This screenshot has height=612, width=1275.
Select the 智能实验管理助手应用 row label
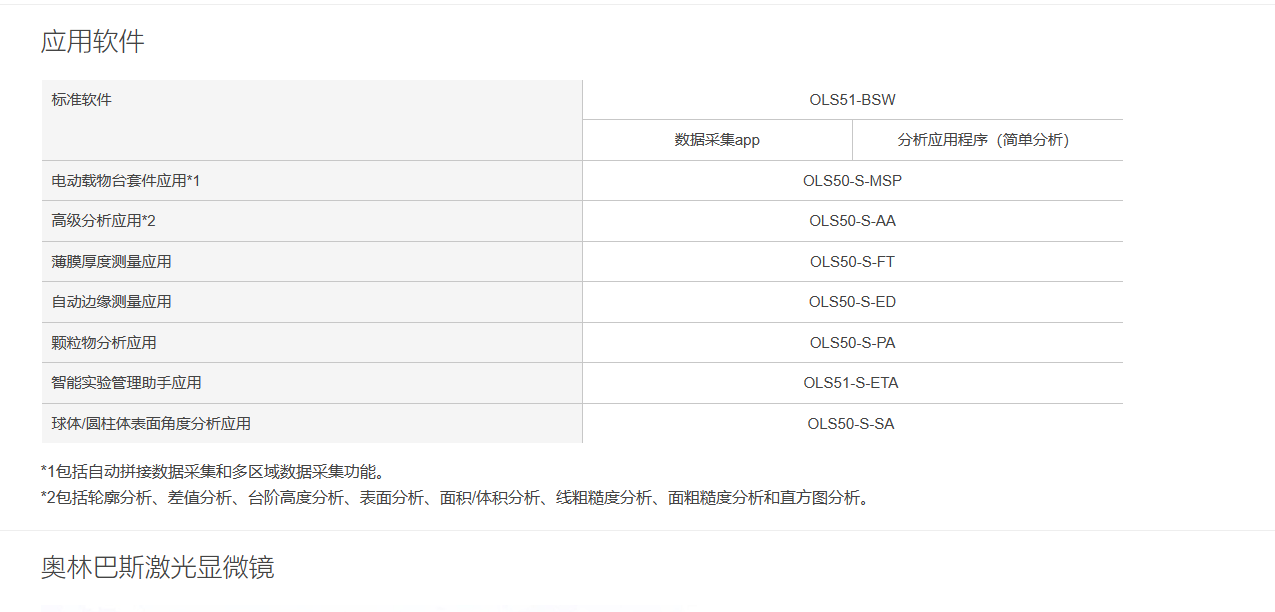pos(127,383)
